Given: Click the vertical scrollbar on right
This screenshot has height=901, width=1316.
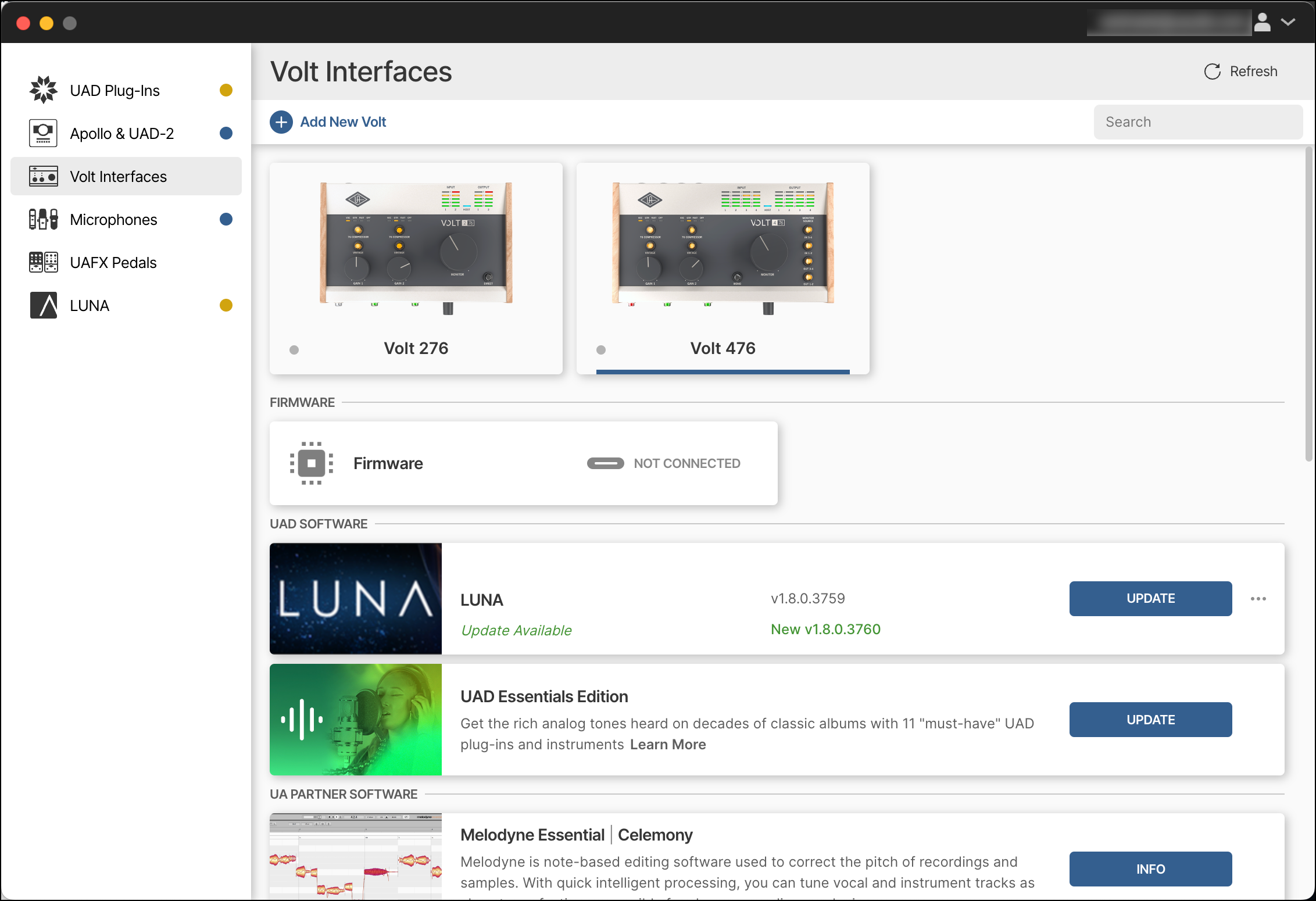Looking at the screenshot, I should click(x=1308, y=302).
